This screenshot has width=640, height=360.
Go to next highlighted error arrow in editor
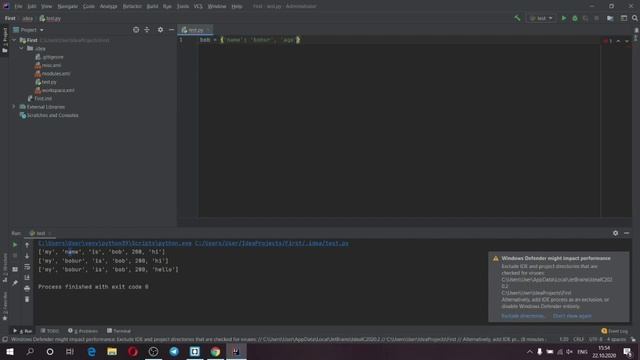click(627, 41)
